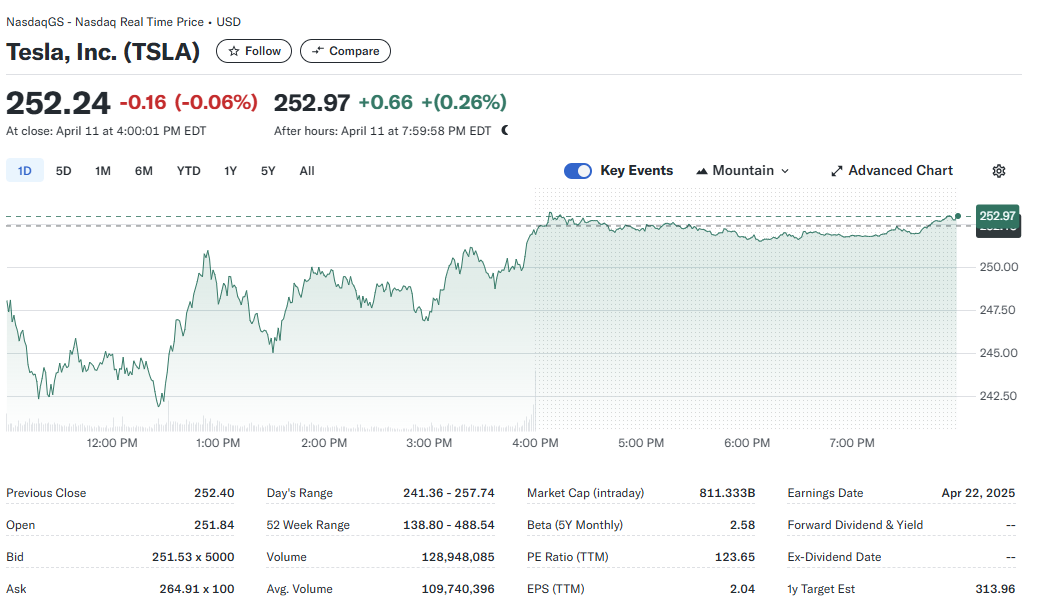Click the Volume value 128,948,085

pyautogui.click(x=458, y=557)
